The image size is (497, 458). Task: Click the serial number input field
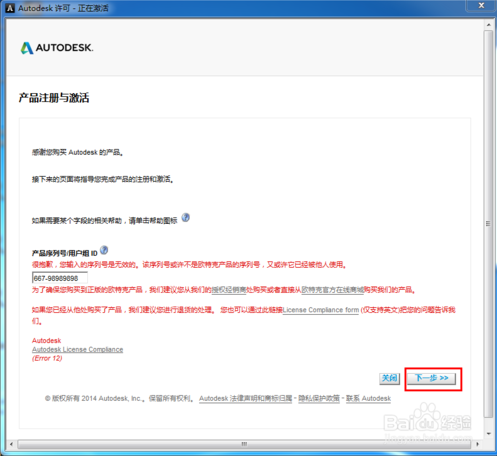(60, 278)
